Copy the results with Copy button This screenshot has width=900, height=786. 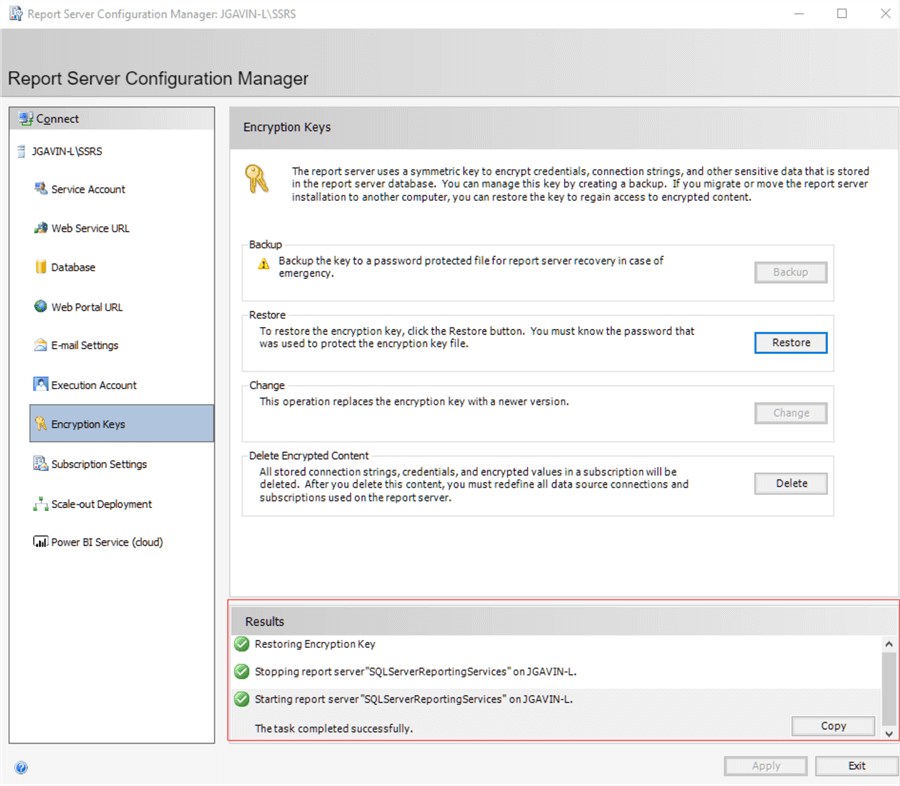pos(833,726)
